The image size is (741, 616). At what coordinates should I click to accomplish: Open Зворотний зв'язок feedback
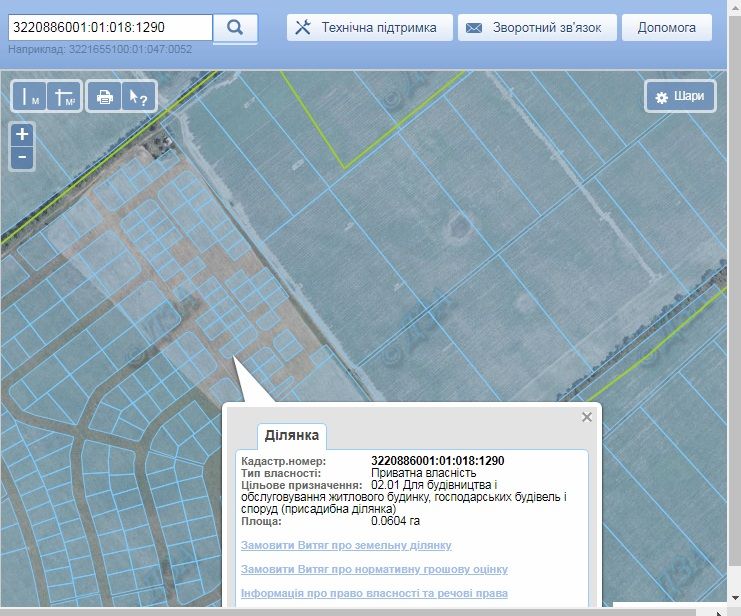537,27
